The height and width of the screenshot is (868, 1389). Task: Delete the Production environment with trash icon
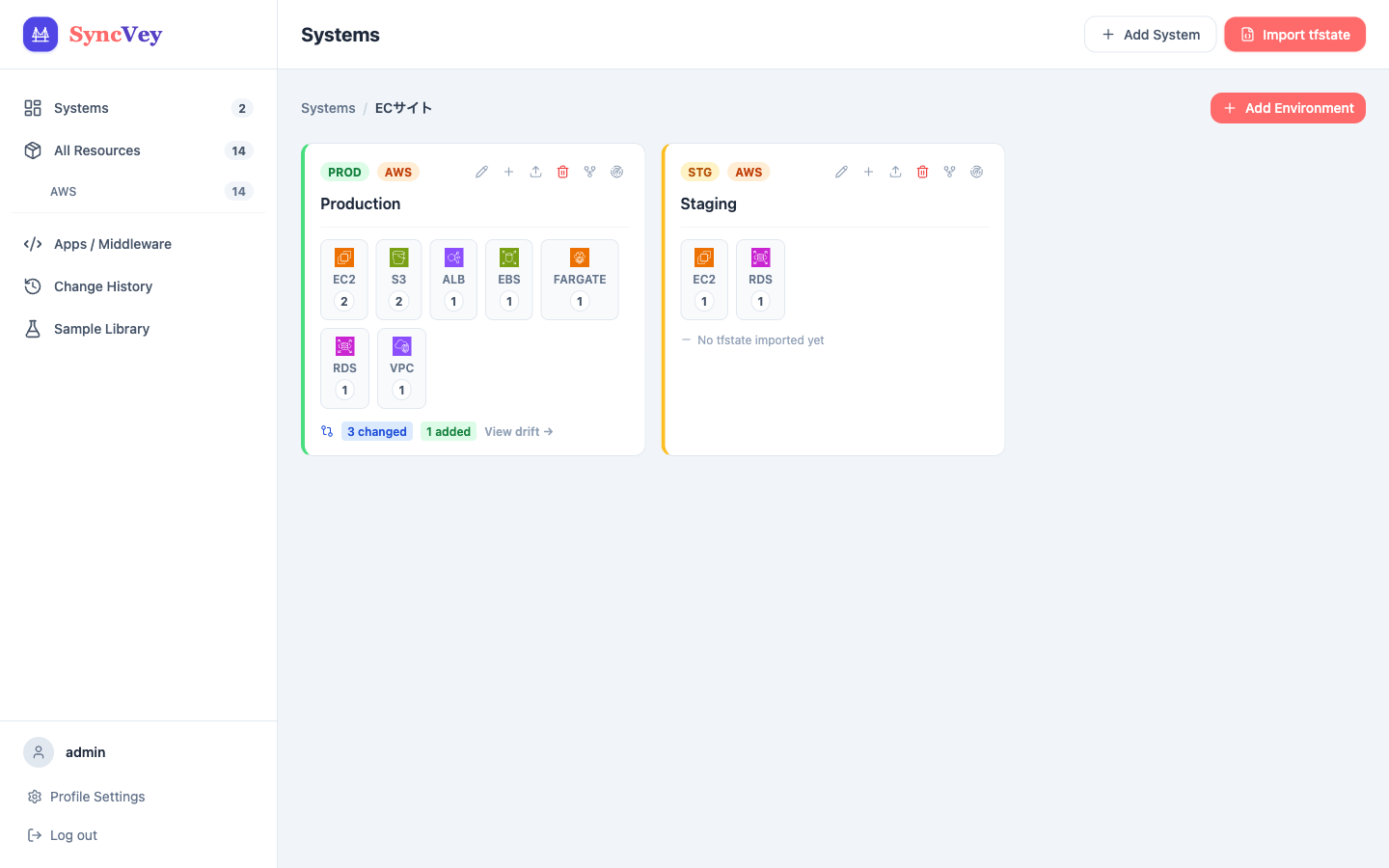562,172
